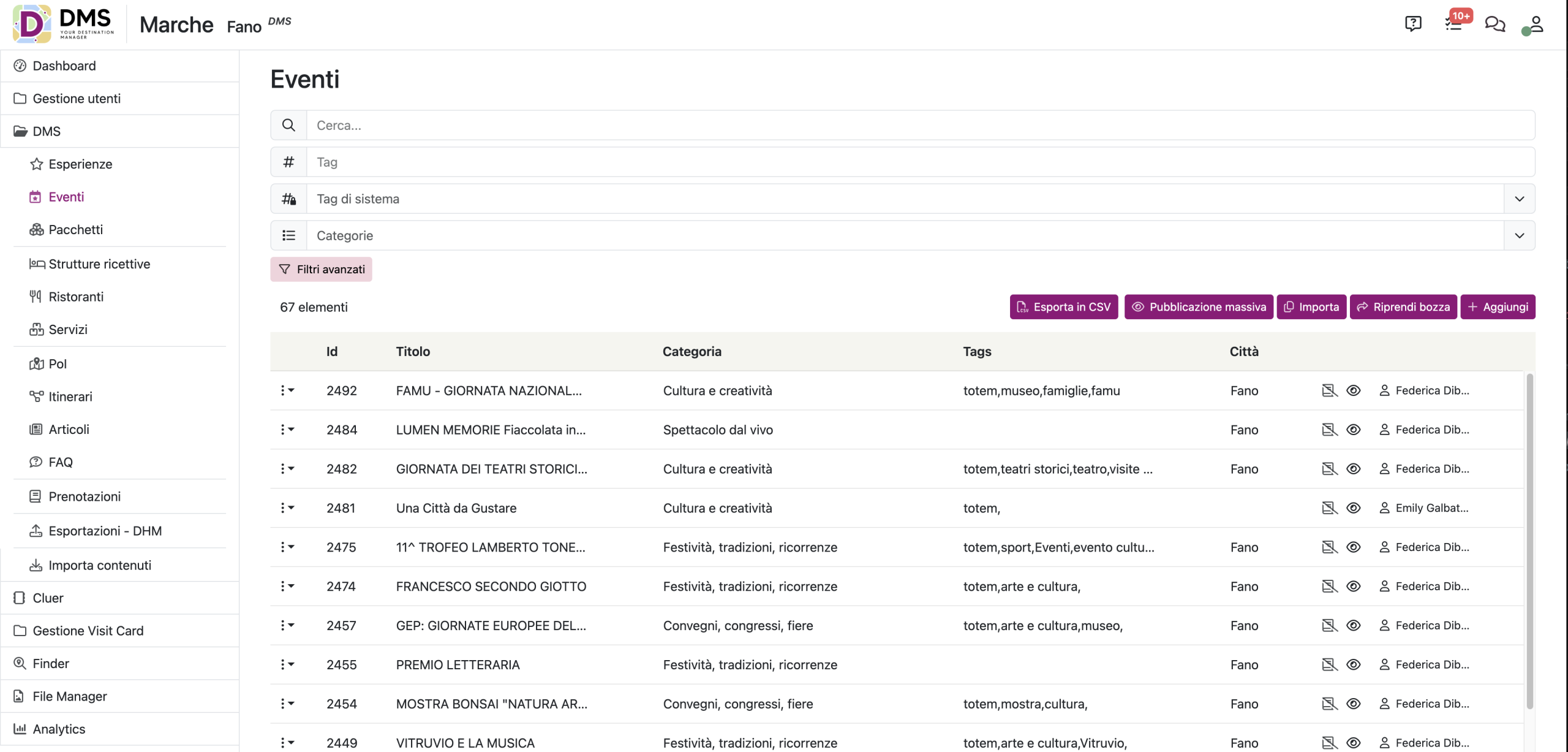Click the search magnifier icon
This screenshot has height=752, width=1568.
288,125
